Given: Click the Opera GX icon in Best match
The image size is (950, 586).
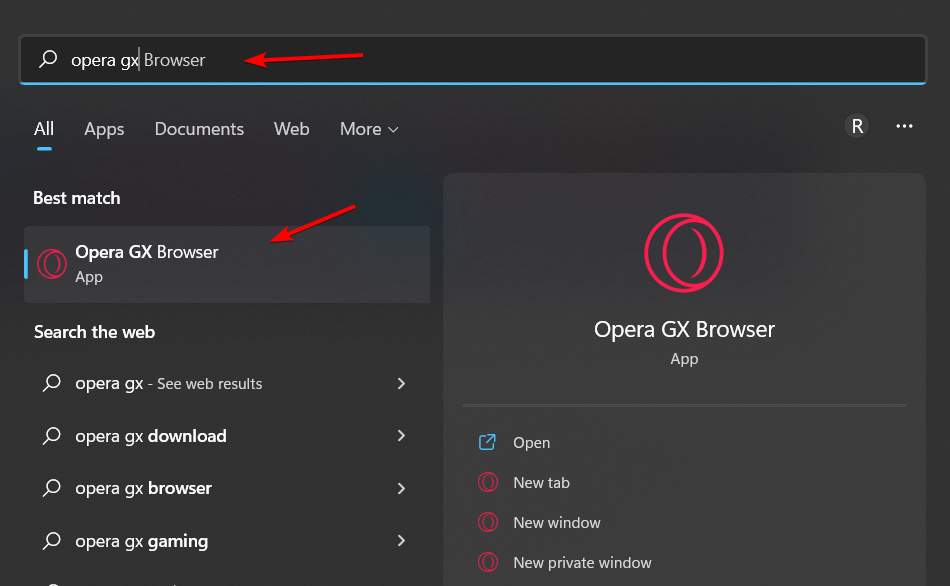Looking at the screenshot, I should (x=51, y=264).
